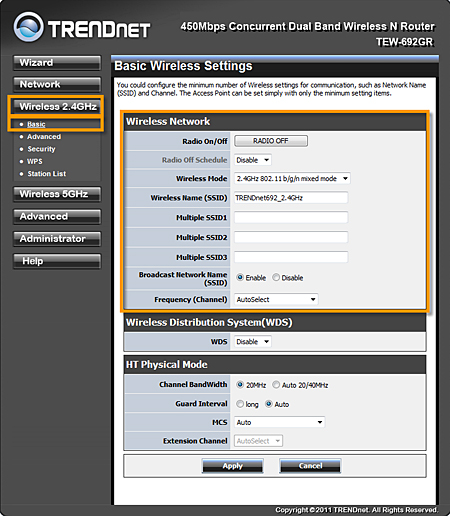The width and height of the screenshot is (450, 516).
Task: Expand Frequency (Channel) AutoSelect dropdown
Action: click(276, 299)
